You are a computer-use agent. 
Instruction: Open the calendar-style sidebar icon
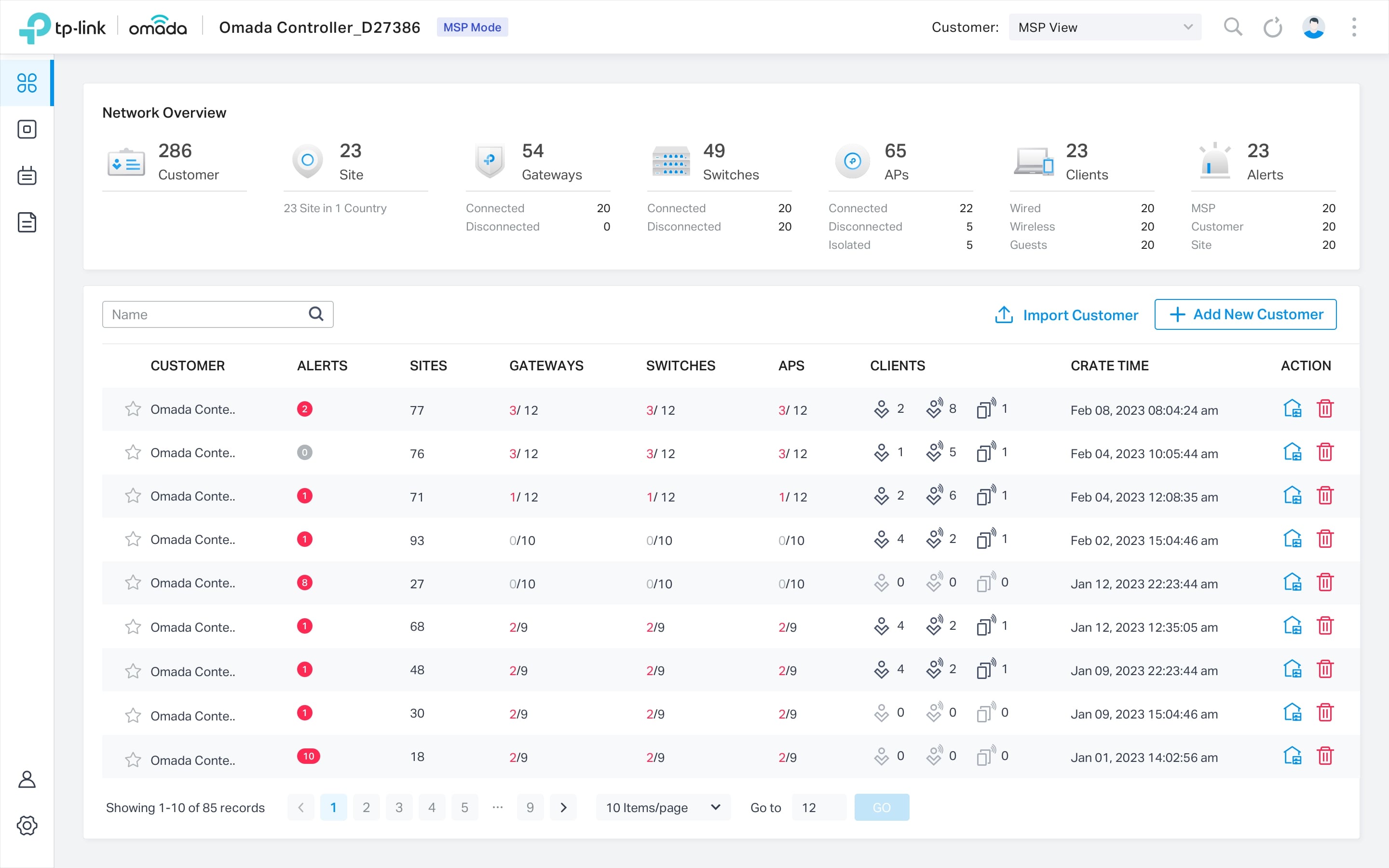27,176
